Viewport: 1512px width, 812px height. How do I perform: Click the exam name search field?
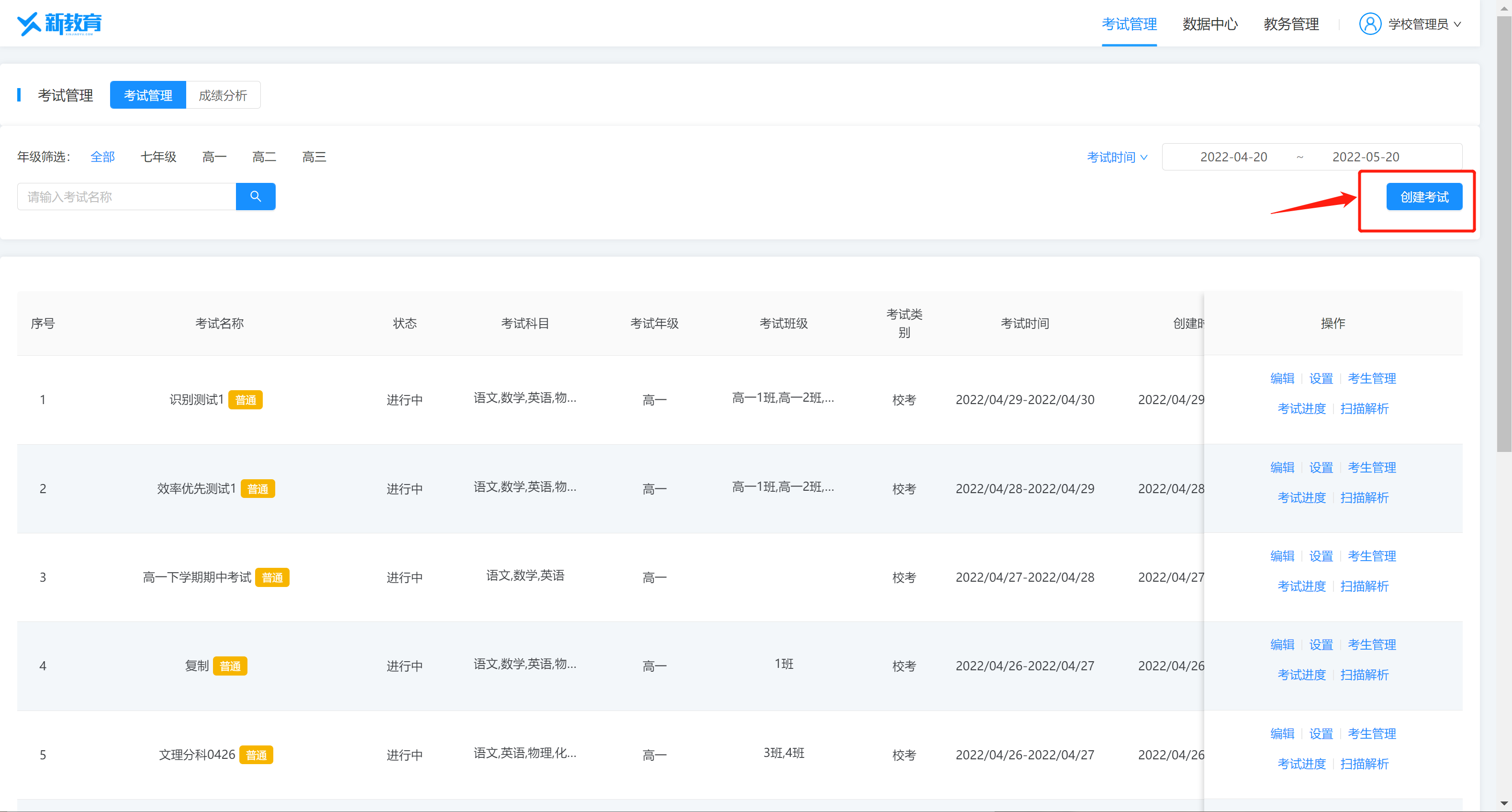(127, 197)
